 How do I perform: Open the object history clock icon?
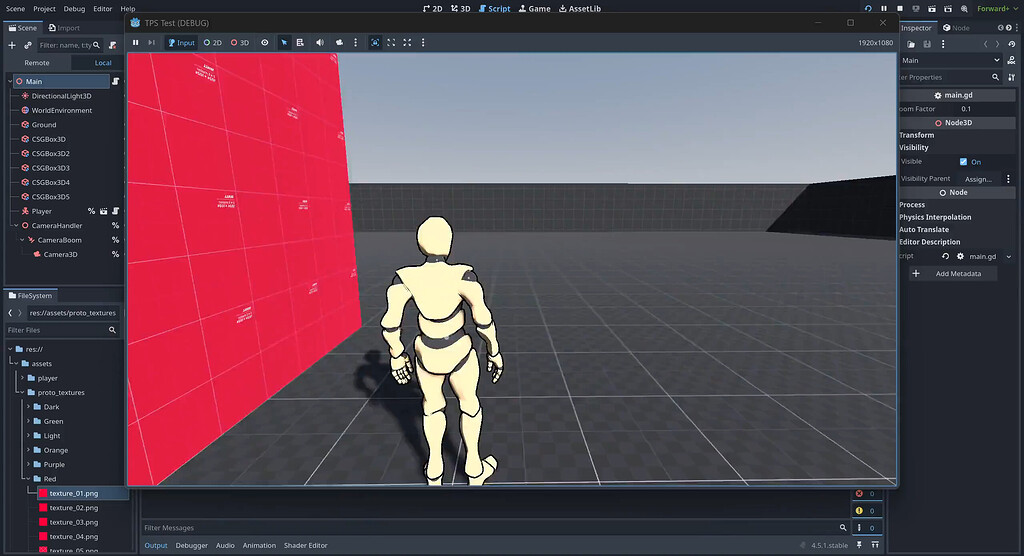[x=1012, y=44]
